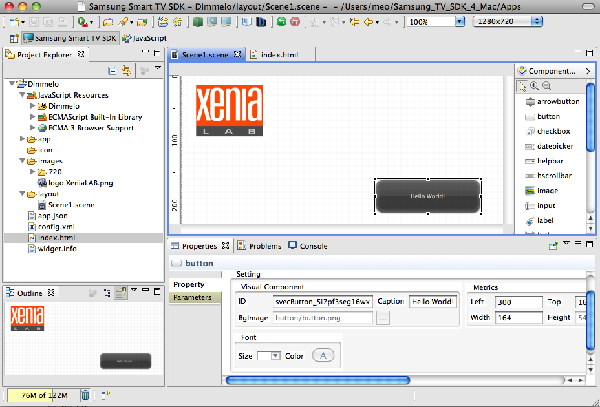Click the Caption input field
The height and width of the screenshot is (407, 600).
point(433,302)
